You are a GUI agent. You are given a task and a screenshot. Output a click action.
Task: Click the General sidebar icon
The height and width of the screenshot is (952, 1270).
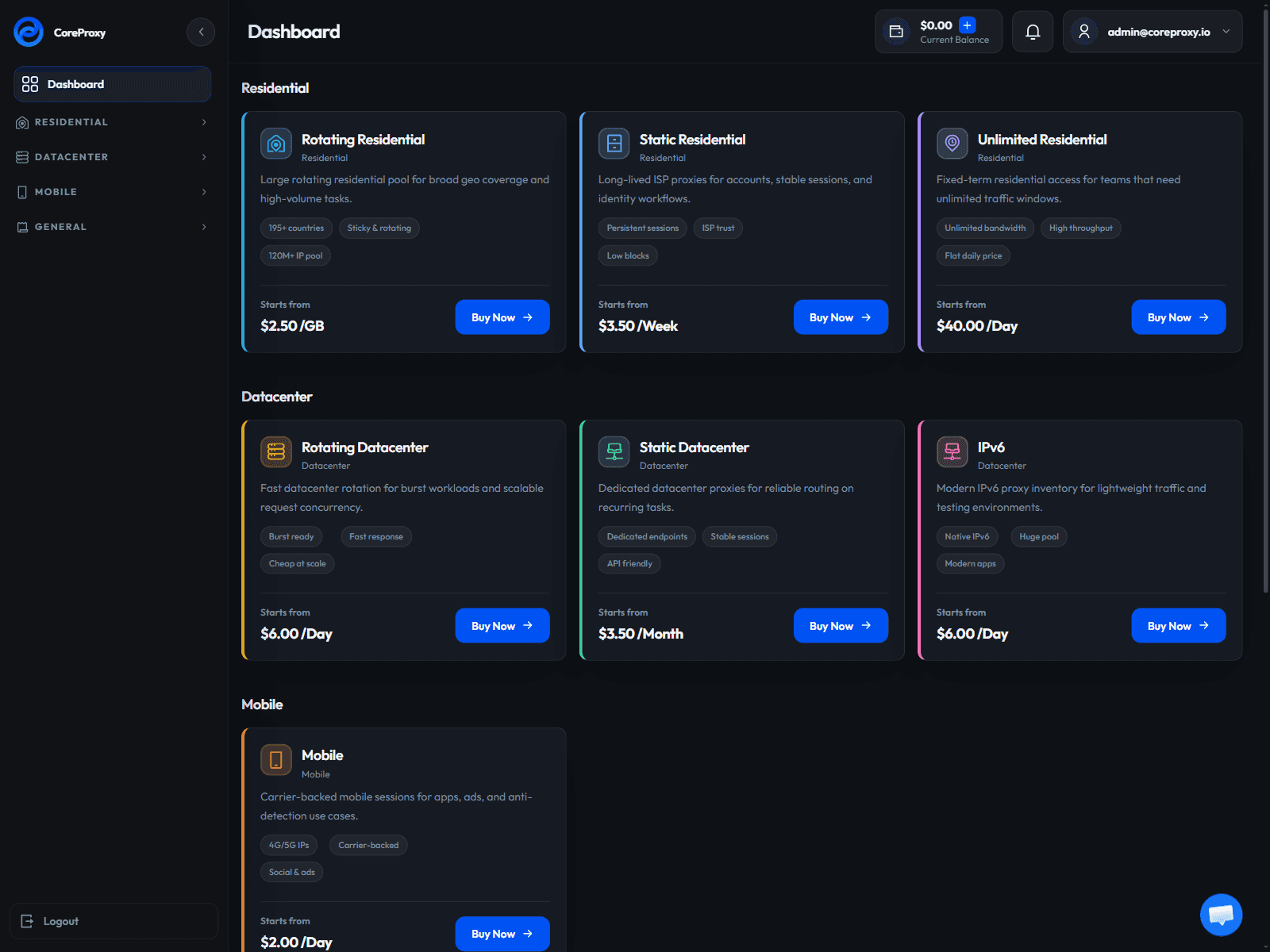point(22,227)
